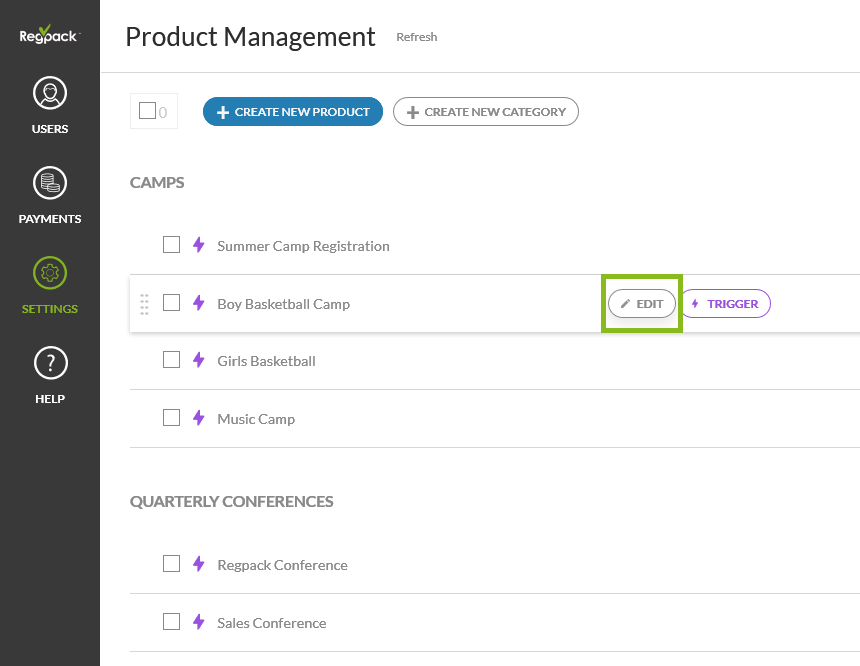Click Create New Category button

485,112
